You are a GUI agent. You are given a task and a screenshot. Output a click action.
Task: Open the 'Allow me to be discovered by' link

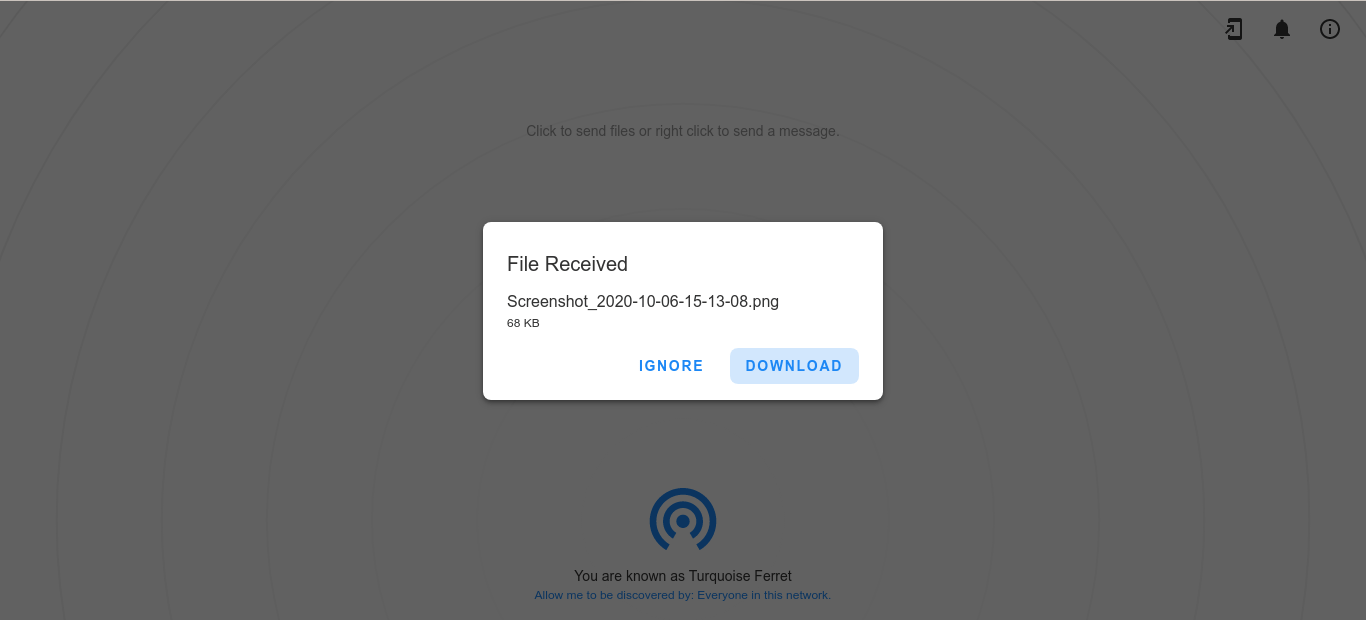pyautogui.click(x=683, y=595)
